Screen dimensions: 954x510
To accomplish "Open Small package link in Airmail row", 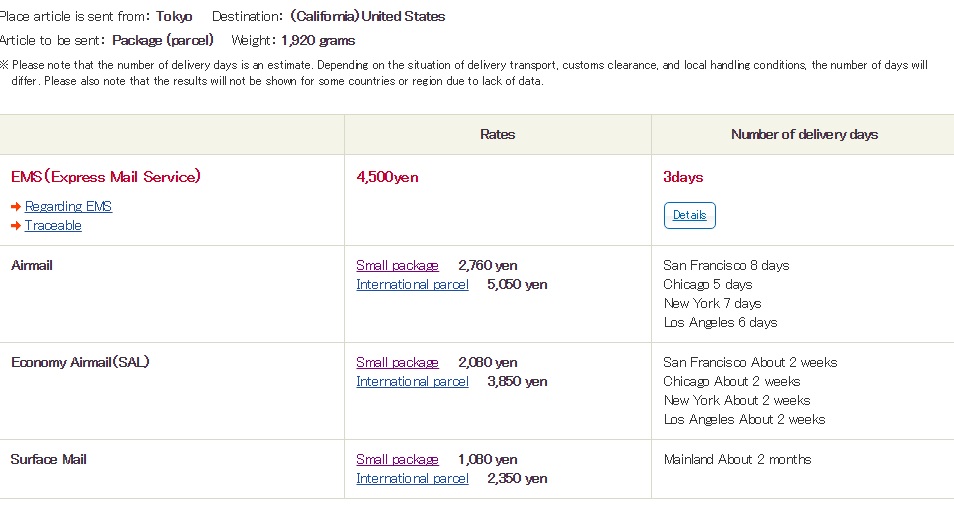I will [x=397, y=265].
